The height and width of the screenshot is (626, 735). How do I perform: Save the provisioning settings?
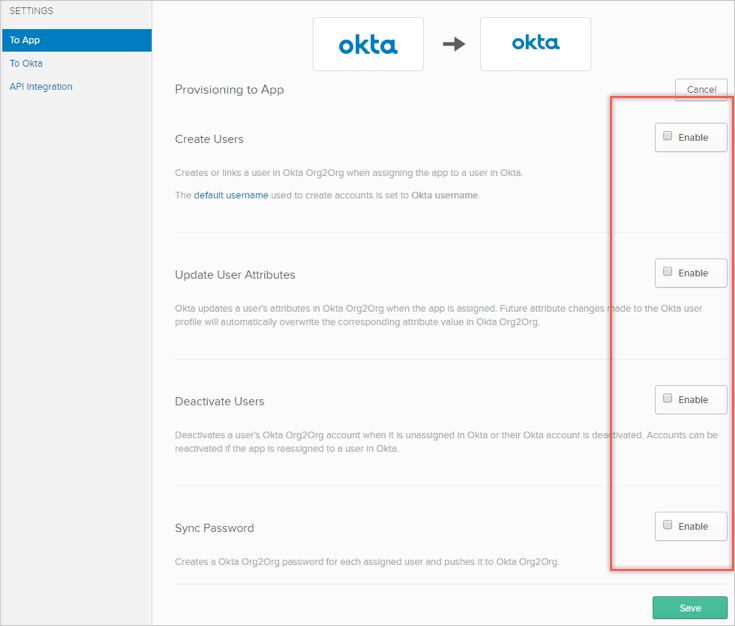pos(689,607)
